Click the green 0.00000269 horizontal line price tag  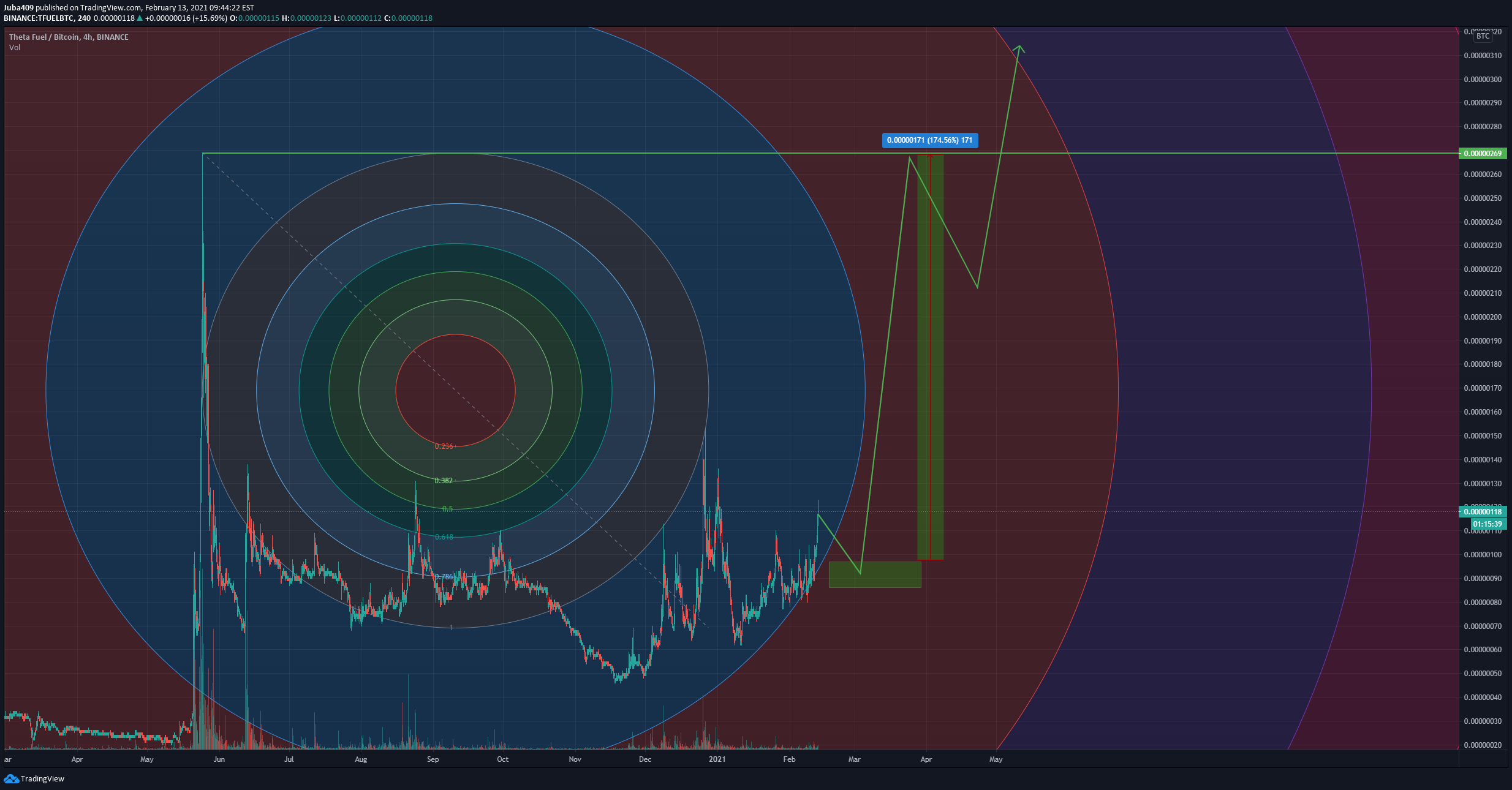(x=1483, y=153)
